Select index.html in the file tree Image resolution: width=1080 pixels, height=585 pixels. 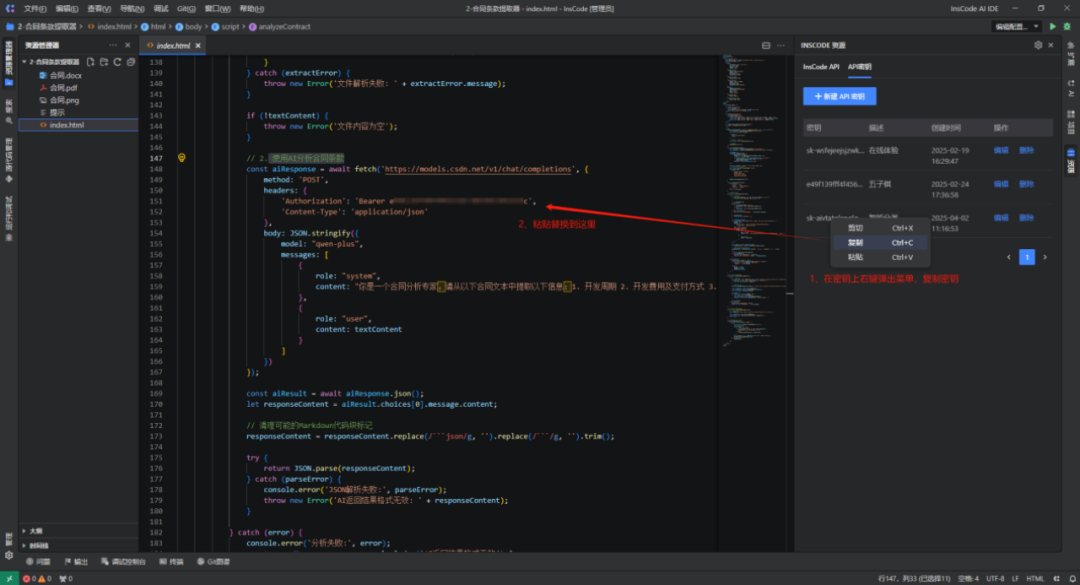tap(79, 125)
